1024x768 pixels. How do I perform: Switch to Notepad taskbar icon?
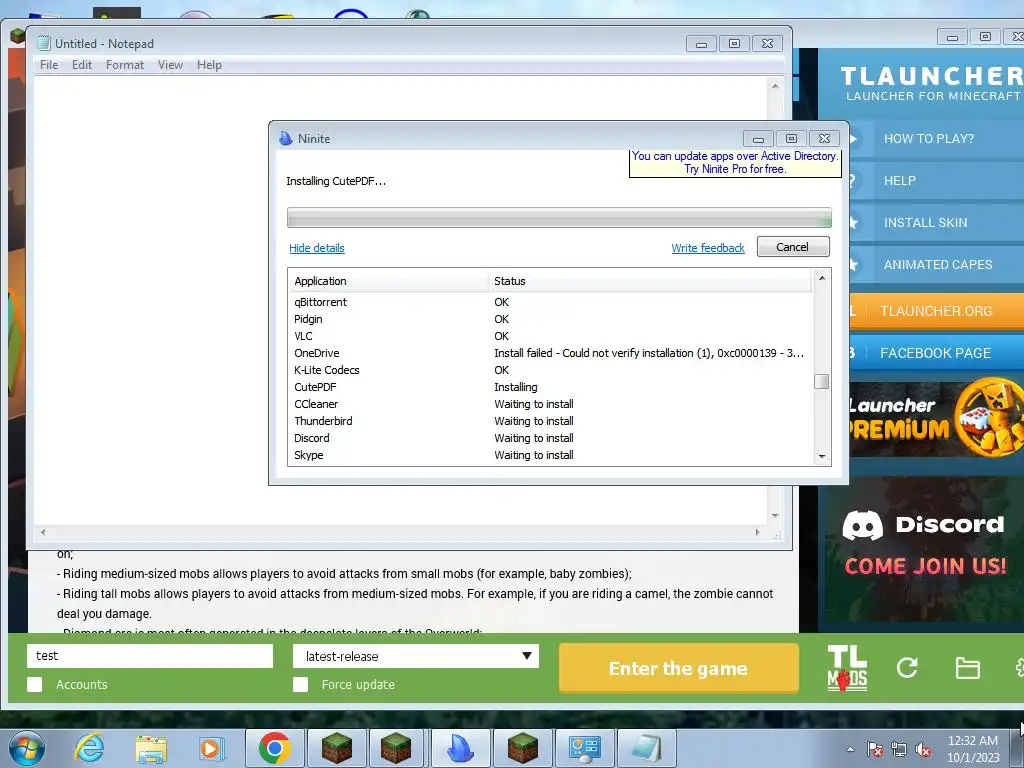click(646, 748)
